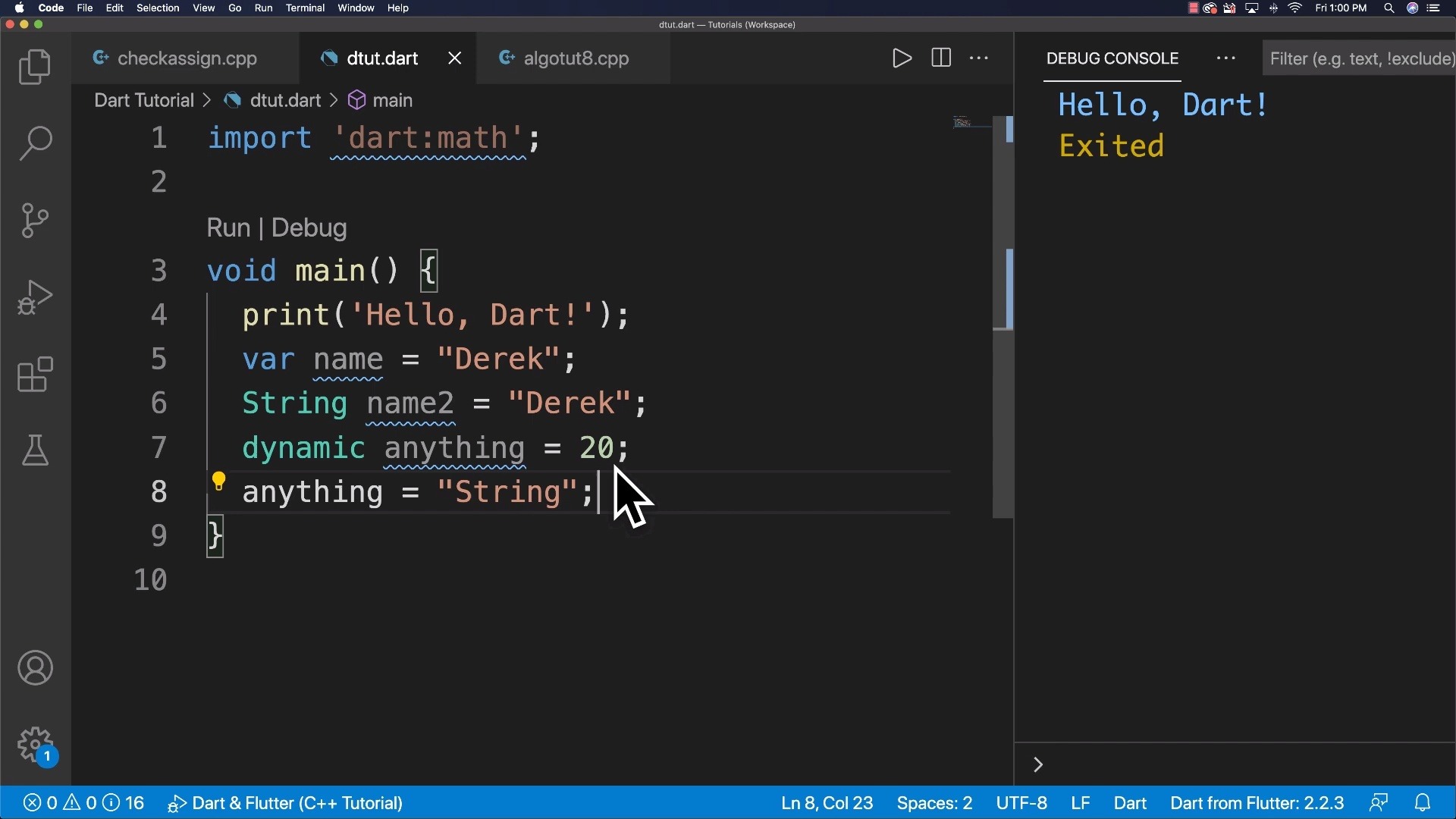Viewport: 1456px width, 819px height.
Task: Open problems count in status bar
Action: click(x=83, y=803)
